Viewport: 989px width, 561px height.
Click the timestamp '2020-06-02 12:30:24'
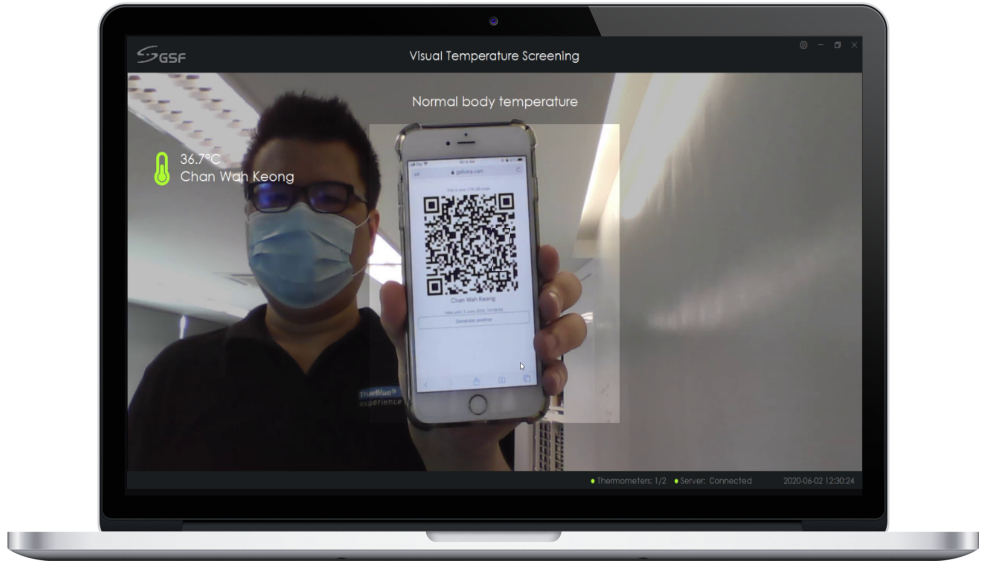tap(819, 481)
